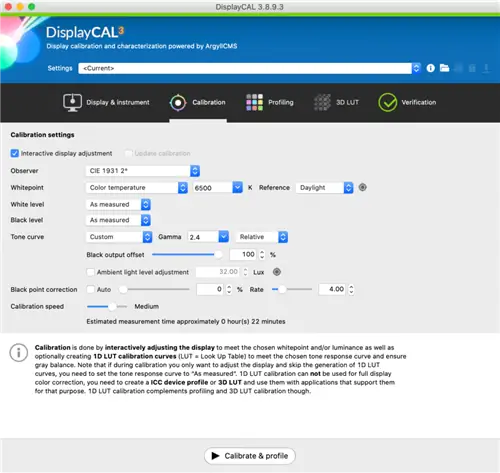Click the Black output offset stepper arrows
500x473 pixels.
pos(262,255)
